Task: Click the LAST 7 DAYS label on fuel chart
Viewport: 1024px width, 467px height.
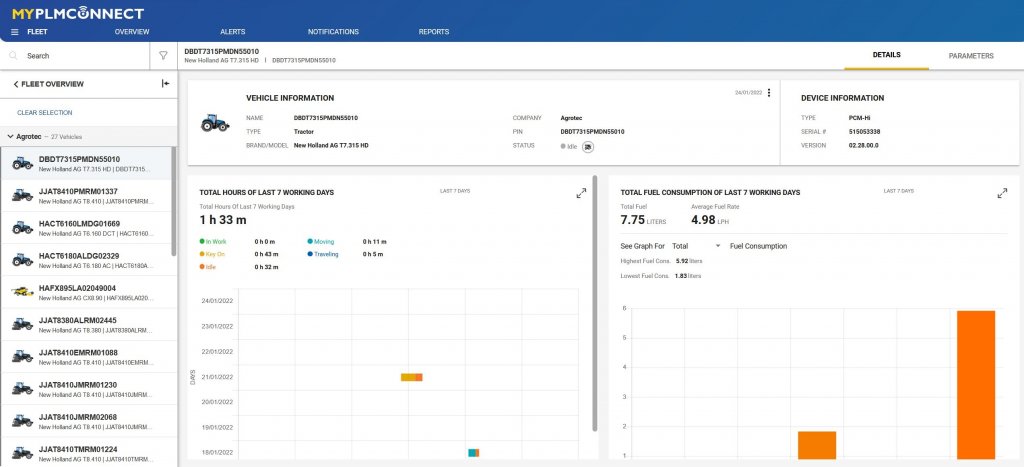Action: pyautogui.click(x=899, y=191)
